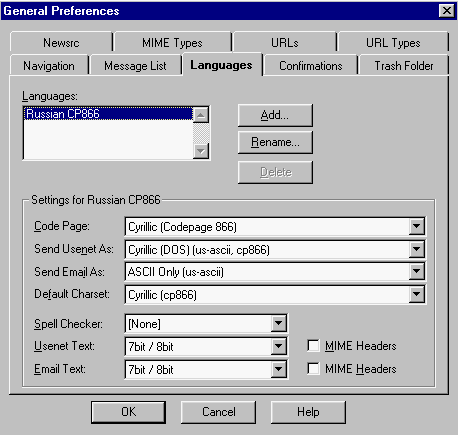Click the Rename... button
This screenshot has width=458, height=435.
coord(275,142)
